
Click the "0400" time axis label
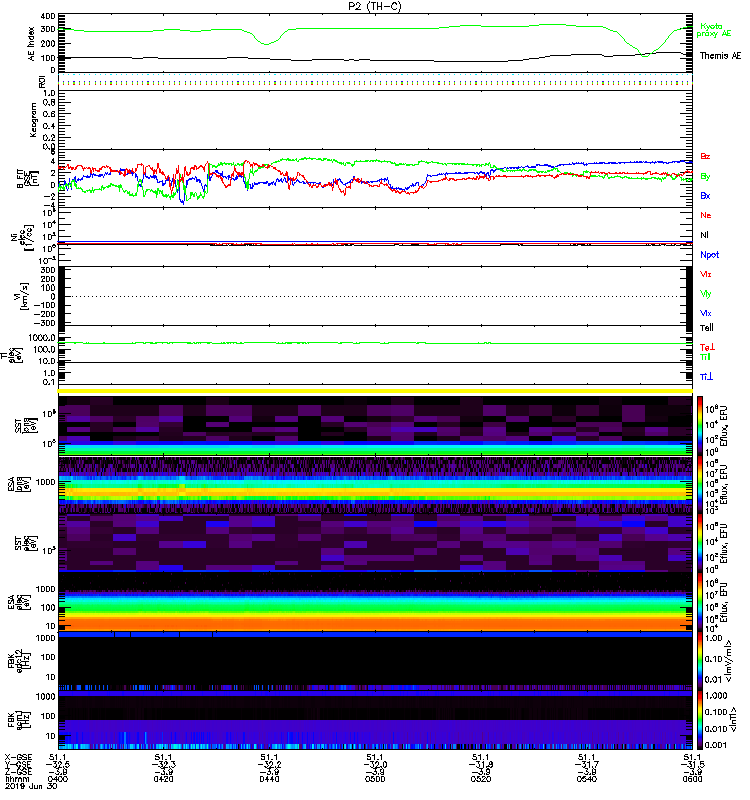pyautogui.click(x=58, y=779)
